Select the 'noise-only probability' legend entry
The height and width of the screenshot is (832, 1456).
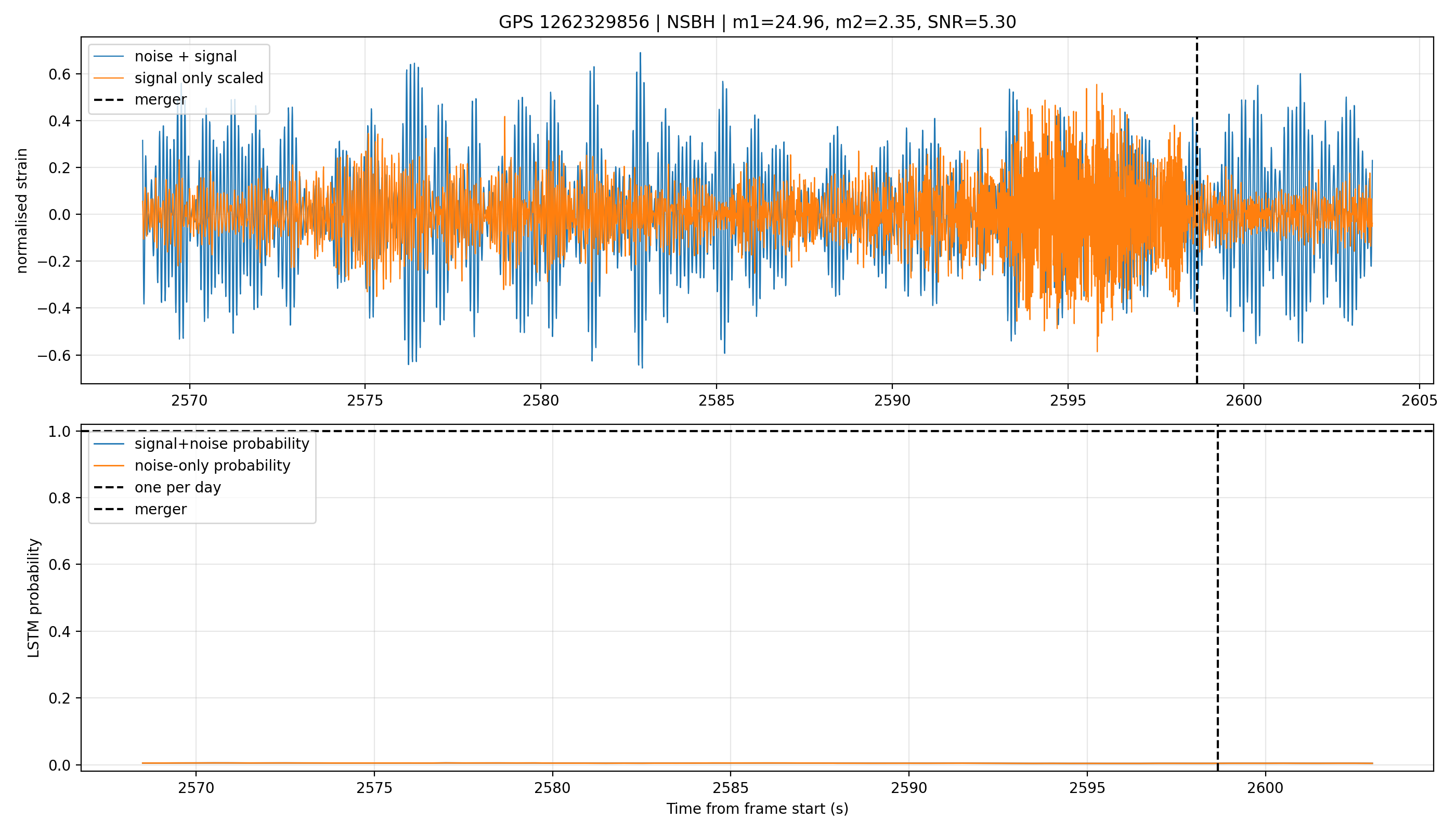pos(192,466)
